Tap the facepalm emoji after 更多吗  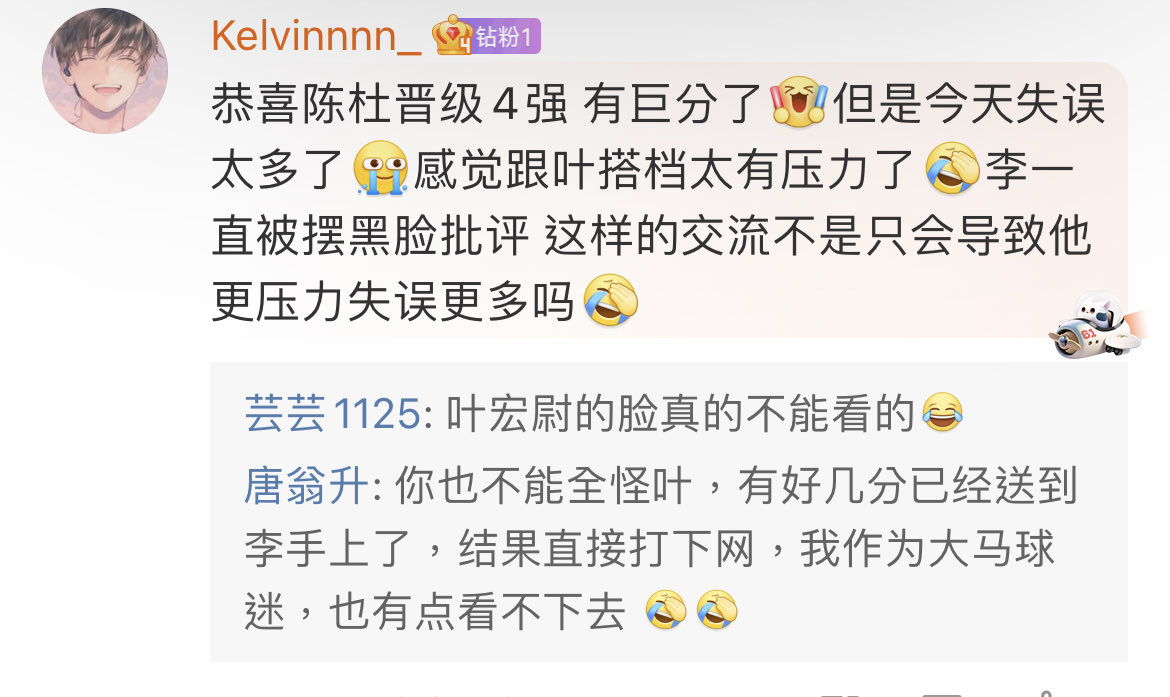pos(610,300)
